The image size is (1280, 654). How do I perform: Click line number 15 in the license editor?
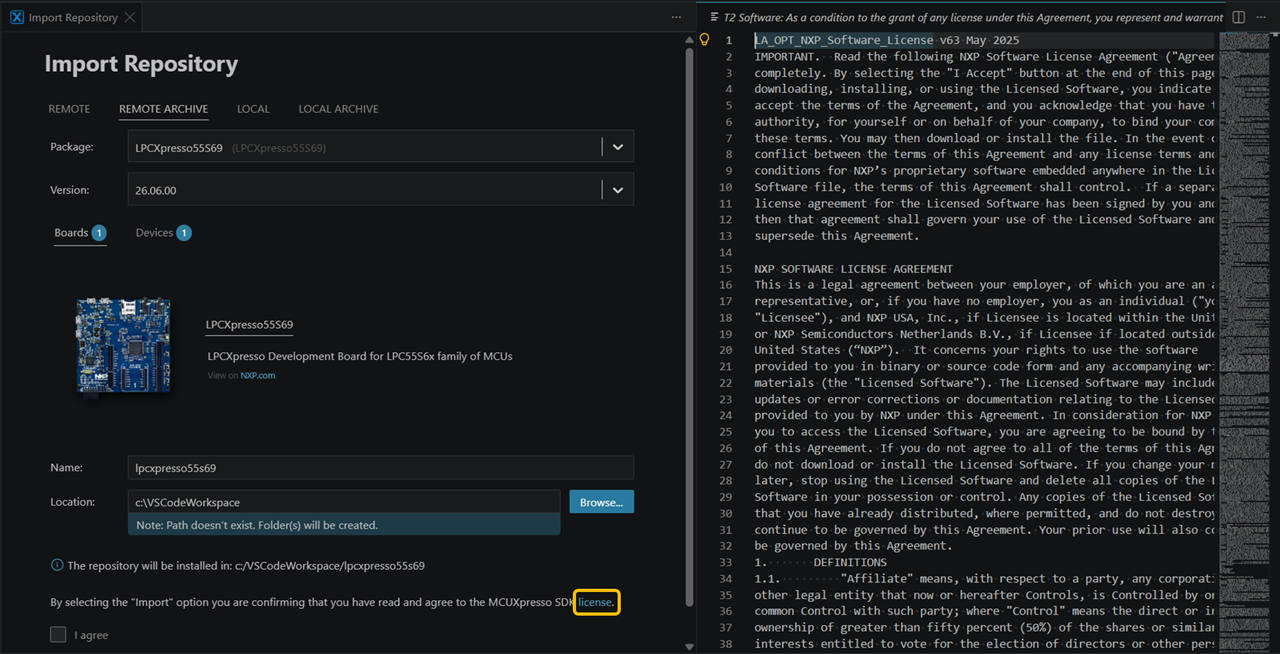click(726, 269)
